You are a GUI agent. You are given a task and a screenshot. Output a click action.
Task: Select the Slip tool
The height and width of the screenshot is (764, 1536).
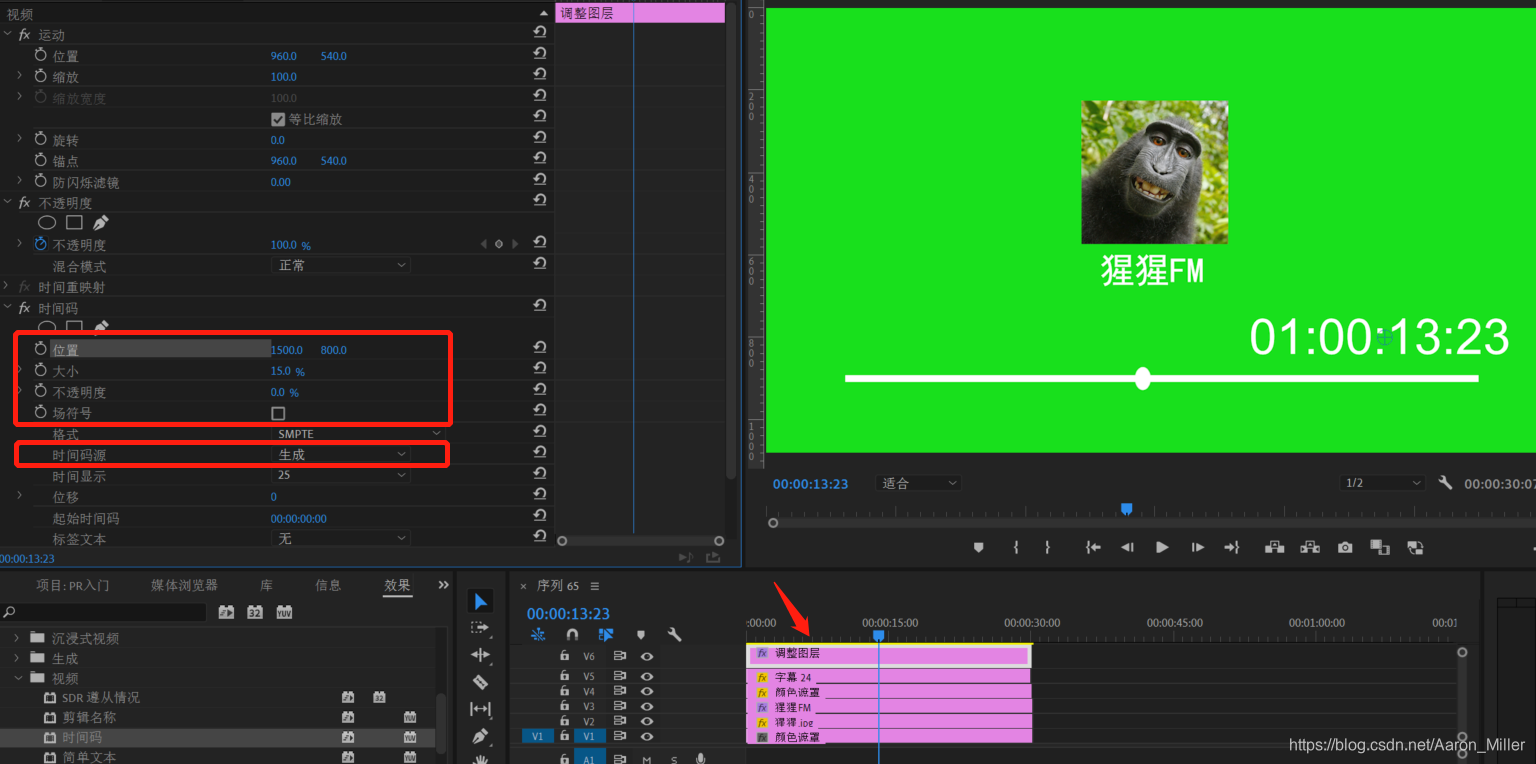click(x=481, y=709)
